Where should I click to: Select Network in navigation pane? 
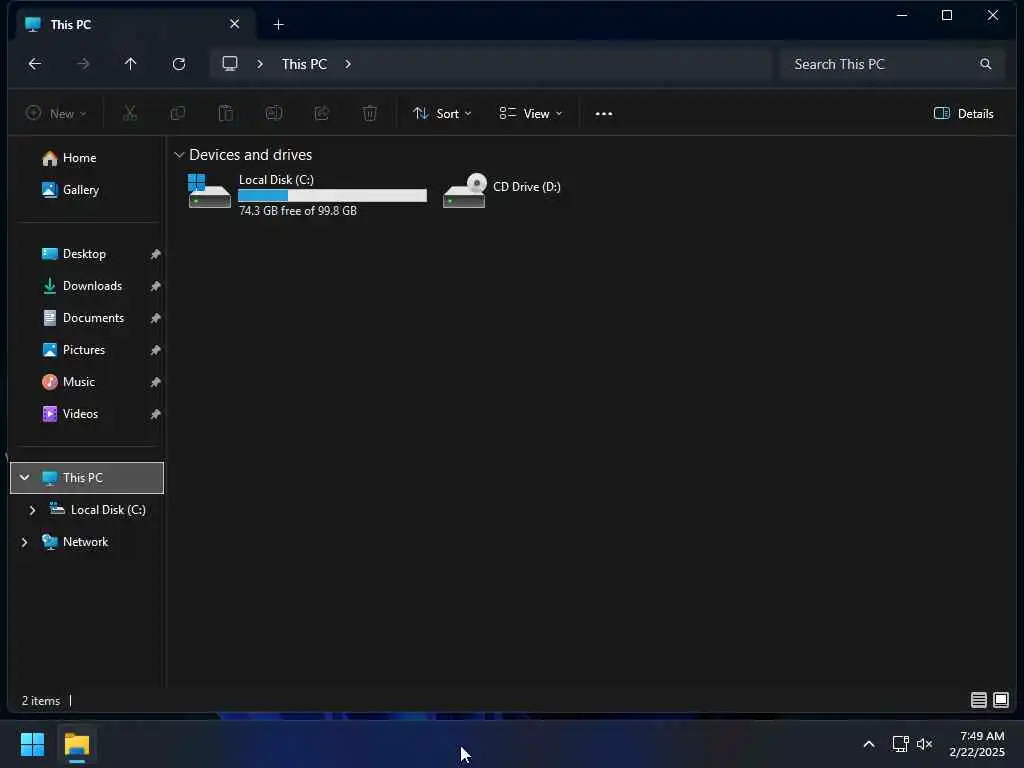[75, 542]
